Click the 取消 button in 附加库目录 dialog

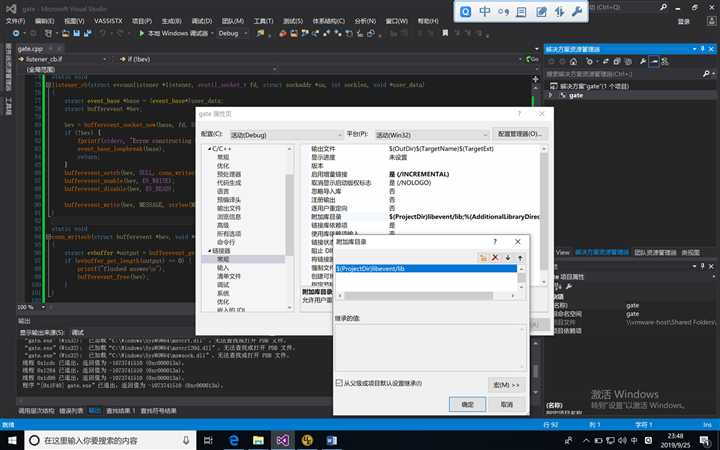click(x=506, y=404)
